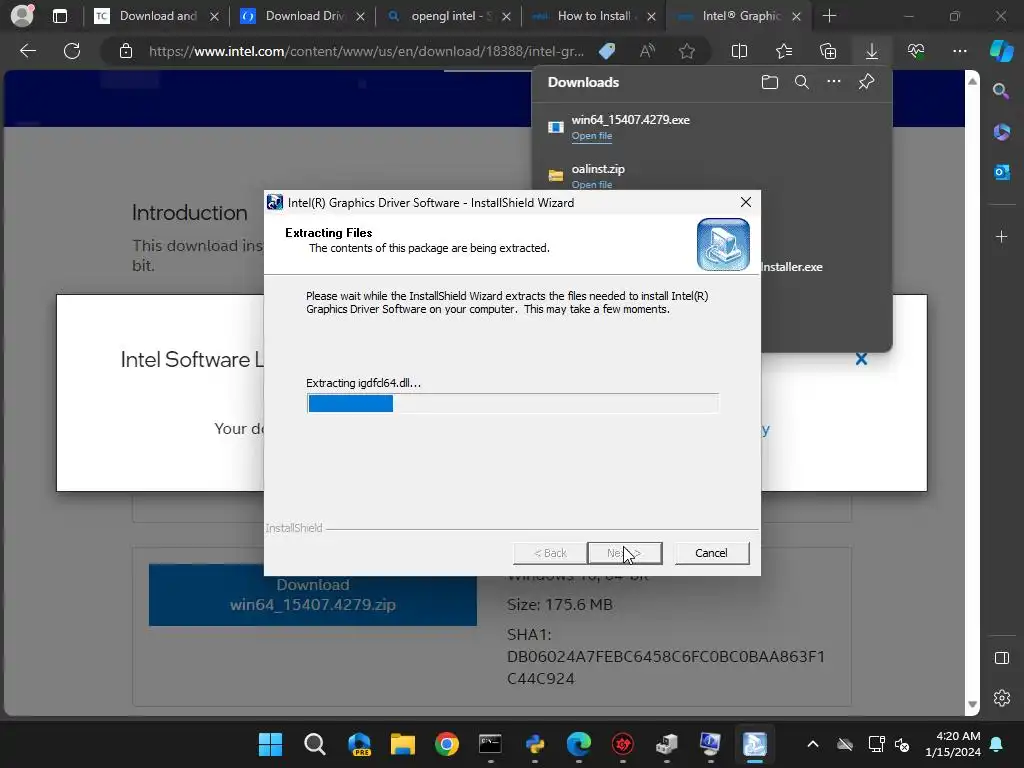
Task: Open Edge Settings and more menu
Action: point(959,51)
